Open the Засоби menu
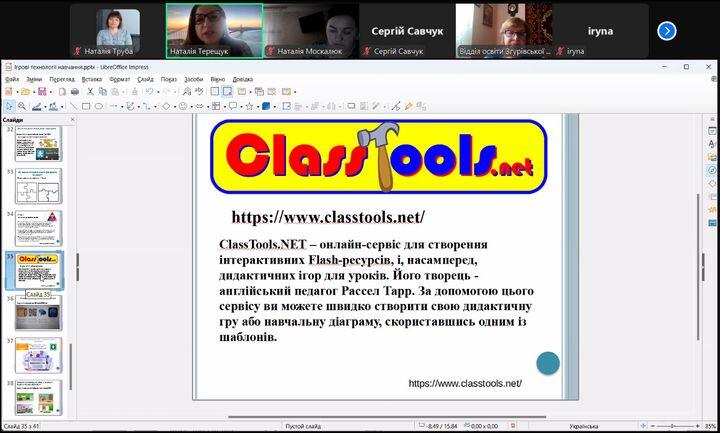The image size is (720, 433). (x=193, y=79)
